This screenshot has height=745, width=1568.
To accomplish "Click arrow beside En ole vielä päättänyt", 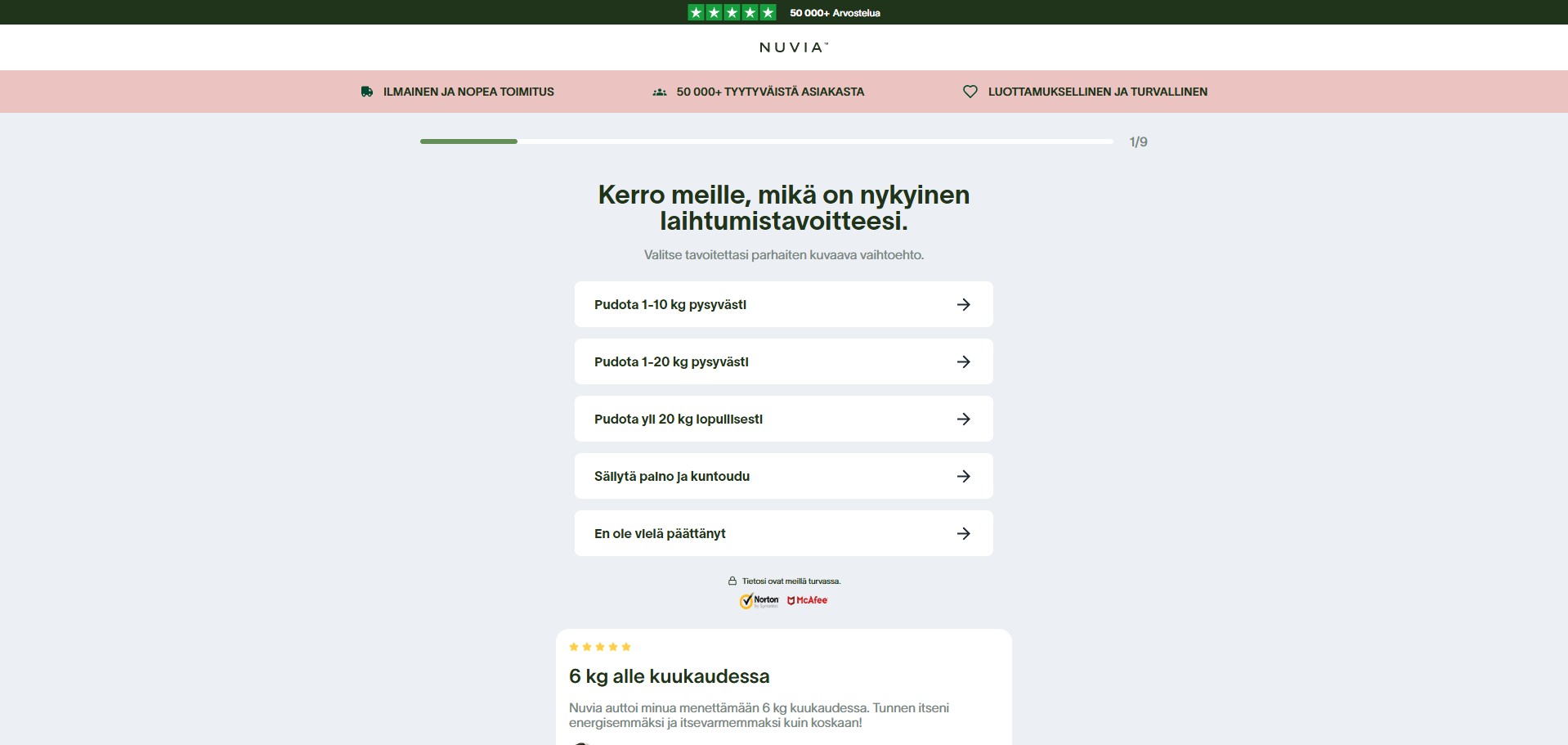I will [963, 533].
